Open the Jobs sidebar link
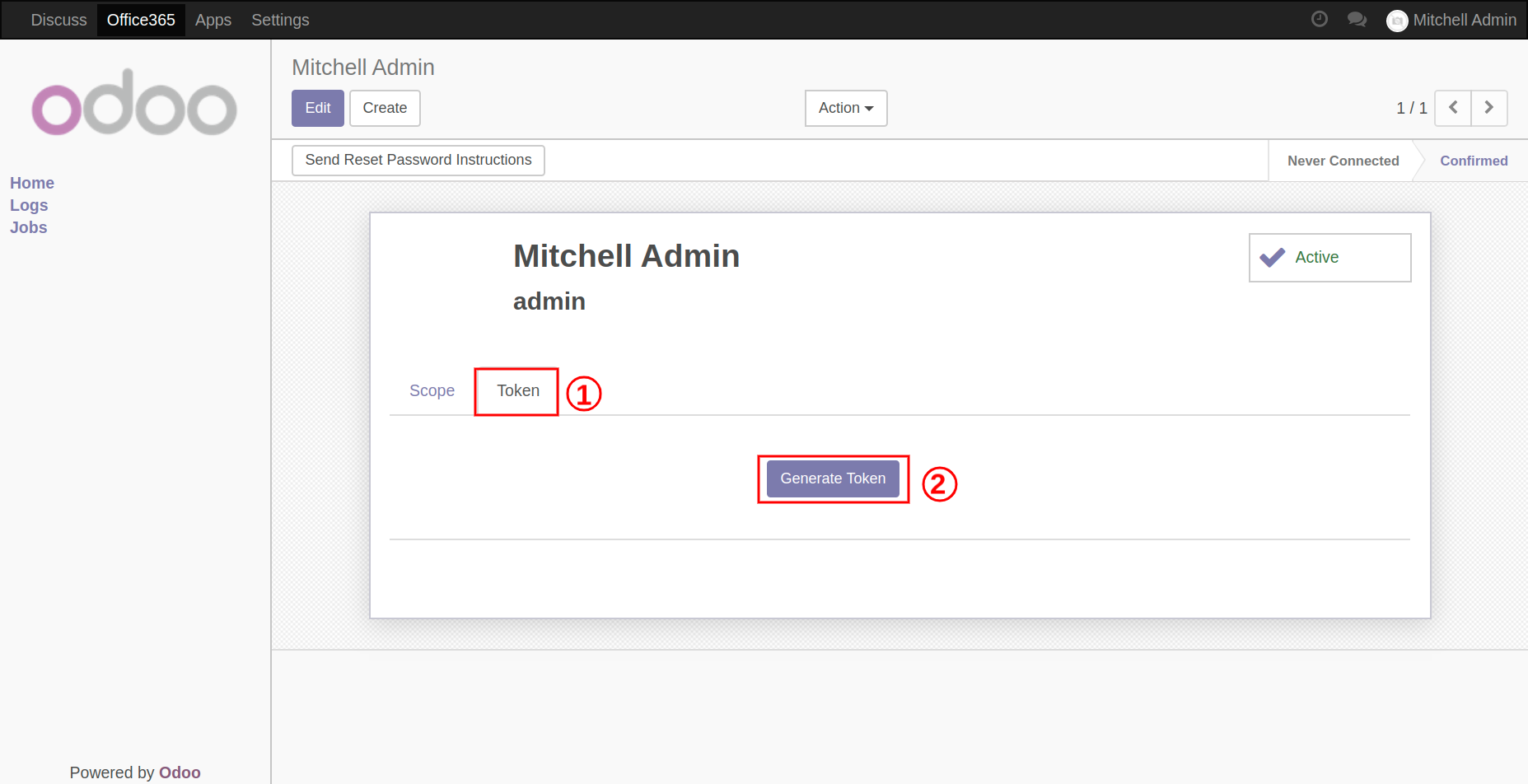 click(x=28, y=227)
